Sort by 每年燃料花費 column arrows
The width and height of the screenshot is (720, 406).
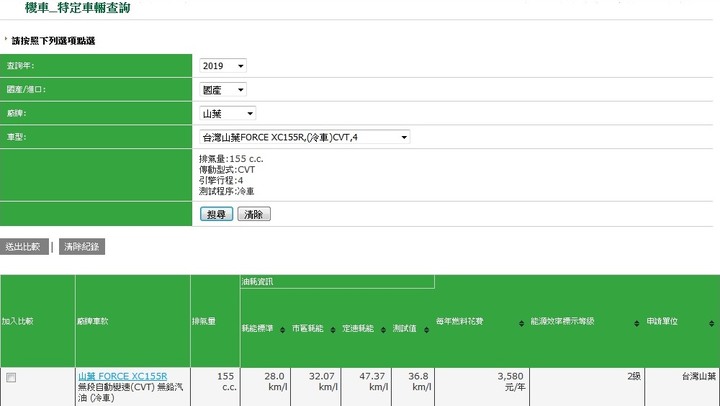coord(522,323)
